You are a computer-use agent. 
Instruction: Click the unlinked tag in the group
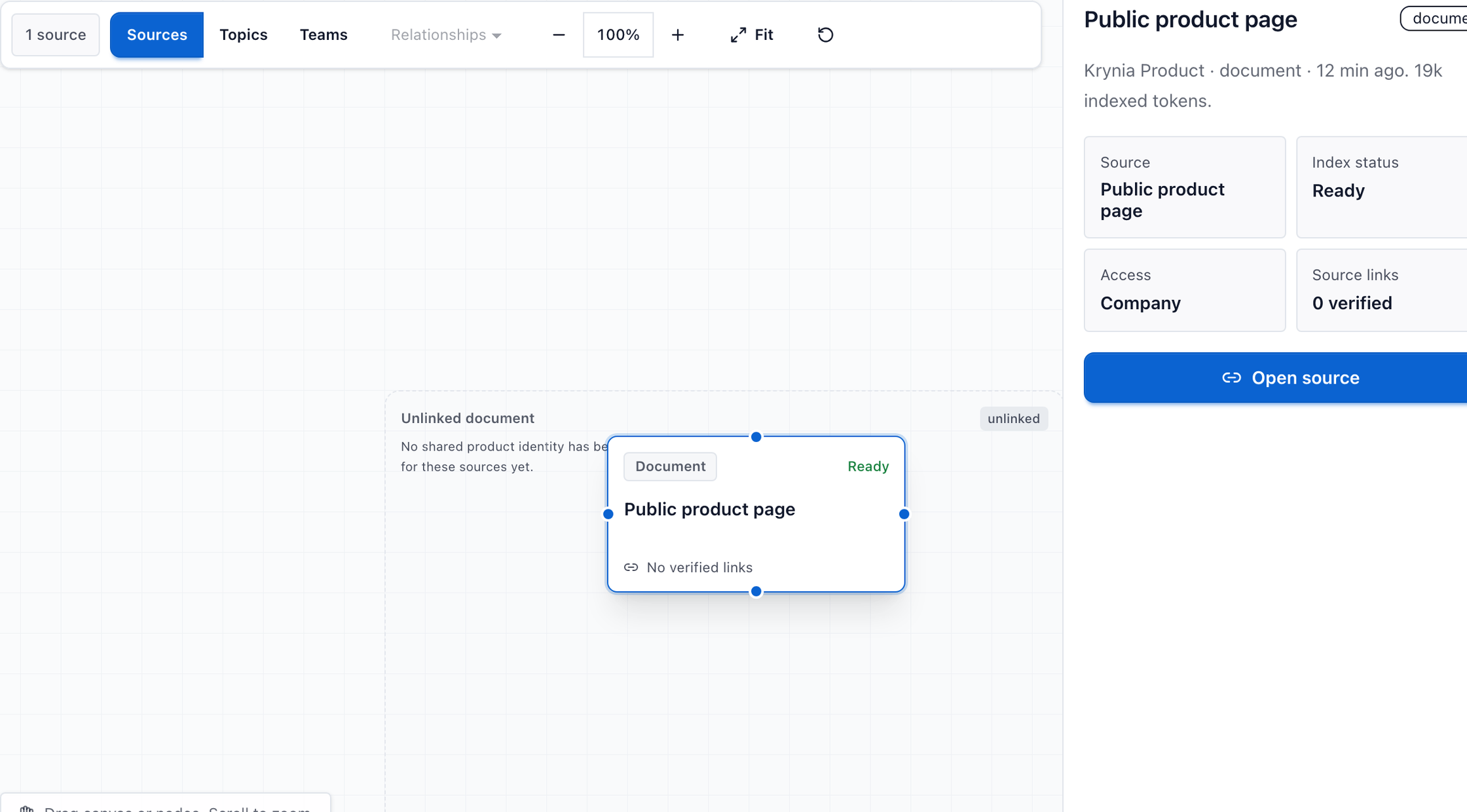(x=1013, y=418)
